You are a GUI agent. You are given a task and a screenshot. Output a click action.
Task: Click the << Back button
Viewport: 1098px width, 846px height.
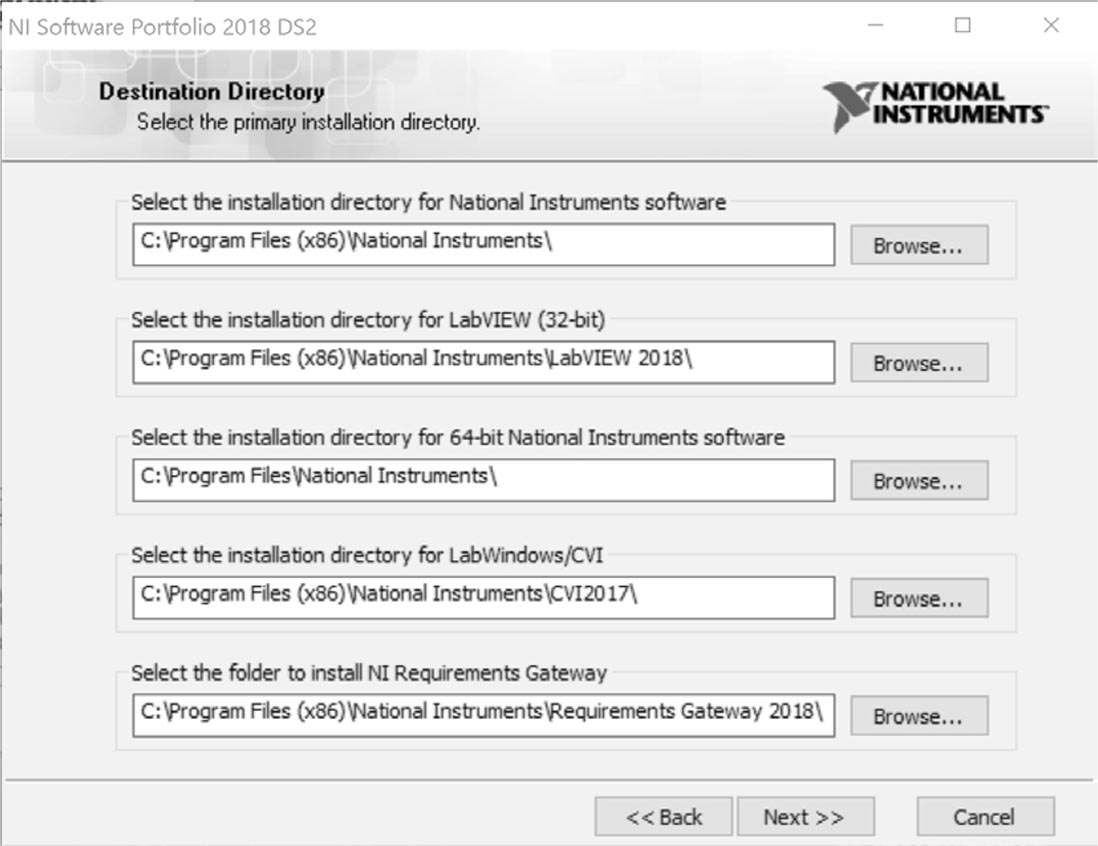coord(664,817)
